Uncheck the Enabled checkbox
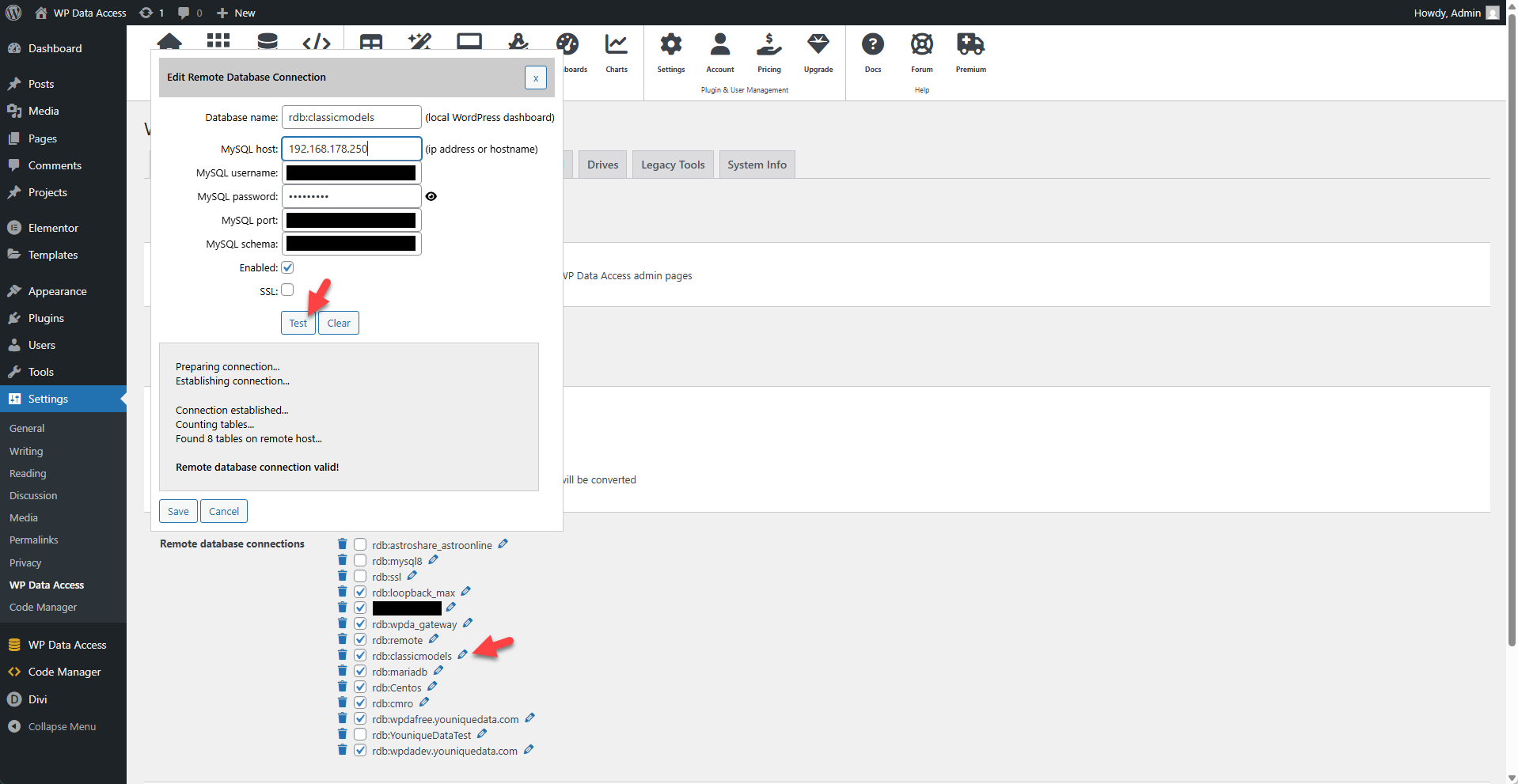This screenshot has width=1518, height=784. pos(287,267)
